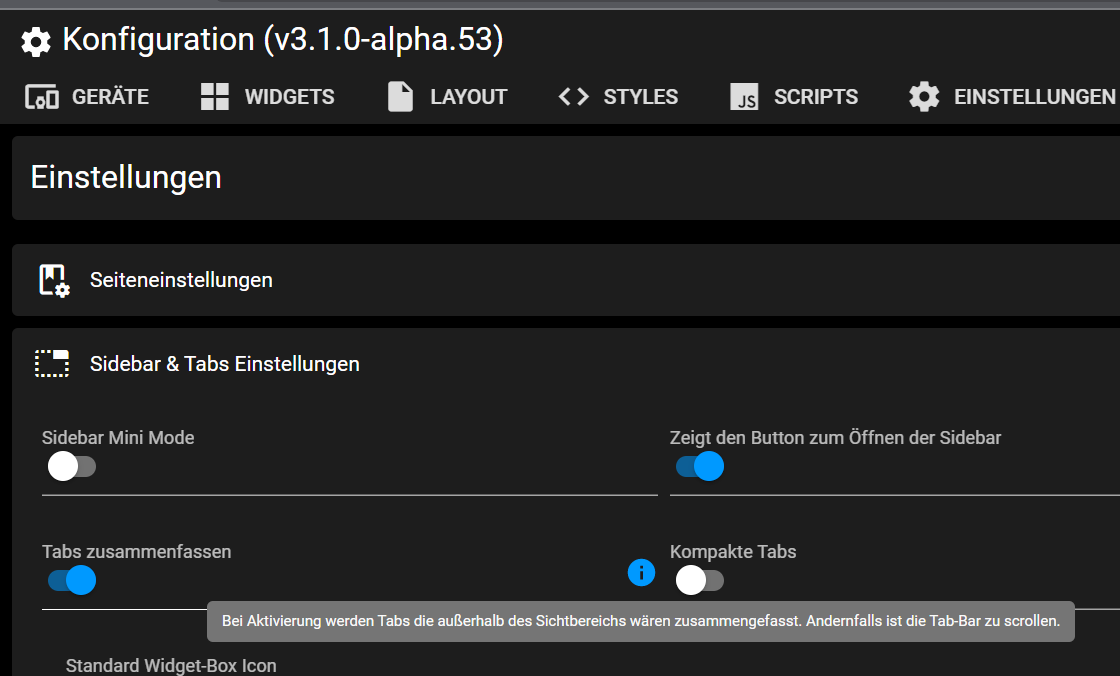Click the Sidebar & Tabs dashed-border icon

(52, 363)
